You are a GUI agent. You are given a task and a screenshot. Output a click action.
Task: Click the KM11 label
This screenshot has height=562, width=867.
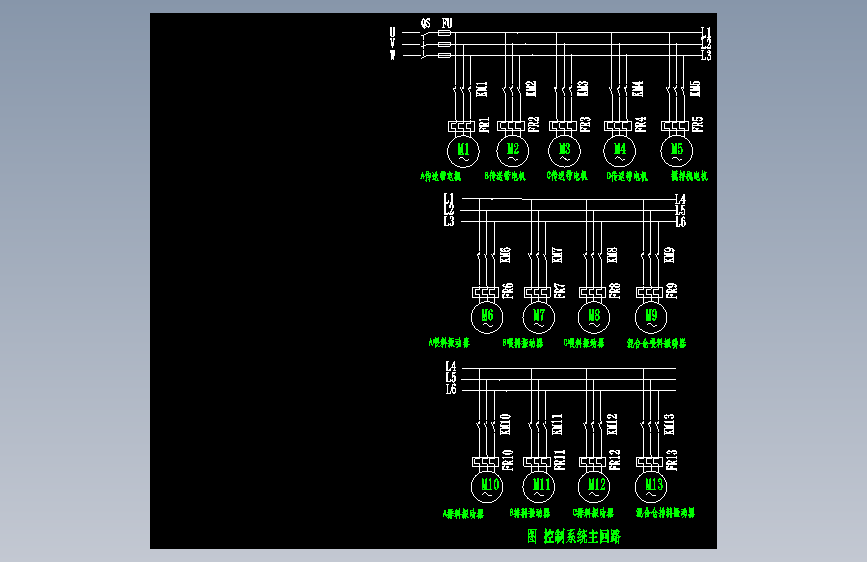tap(557, 424)
